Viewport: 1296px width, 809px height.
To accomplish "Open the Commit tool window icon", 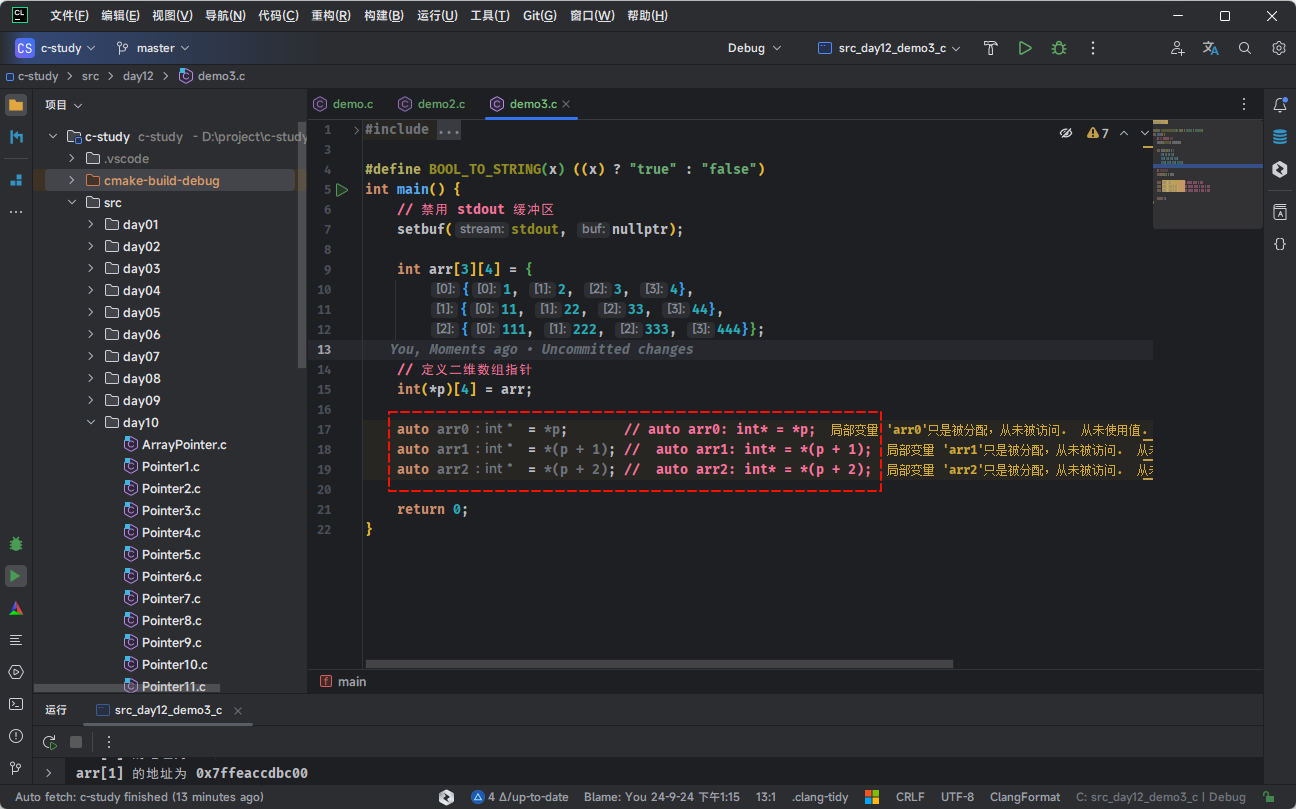I will 16,137.
